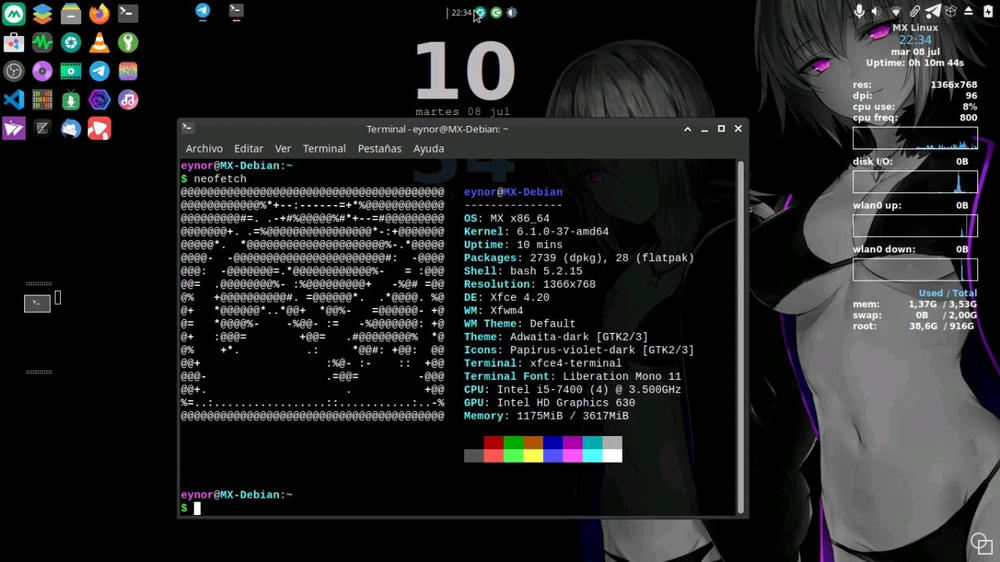Open the file manager drawer icon
1000x562 pixels.
coord(71,14)
